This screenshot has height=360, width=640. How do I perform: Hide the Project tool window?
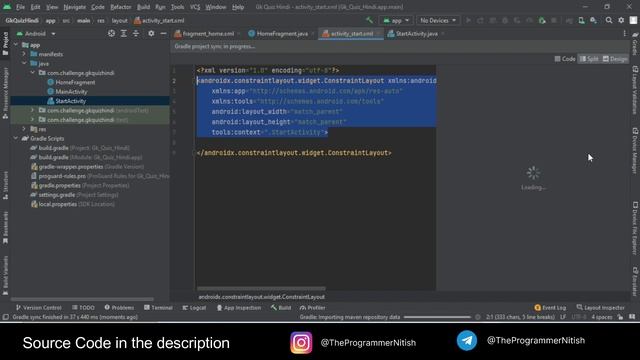click(163, 33)
